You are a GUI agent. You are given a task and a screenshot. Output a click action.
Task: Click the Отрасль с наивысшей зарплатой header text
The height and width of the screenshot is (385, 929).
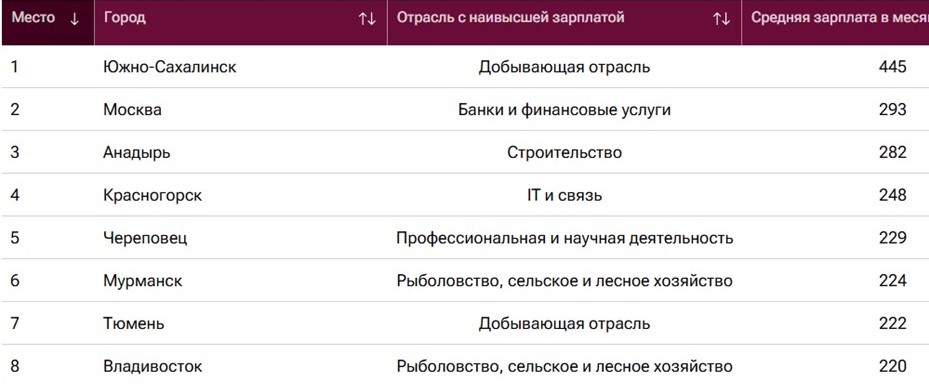510,18
